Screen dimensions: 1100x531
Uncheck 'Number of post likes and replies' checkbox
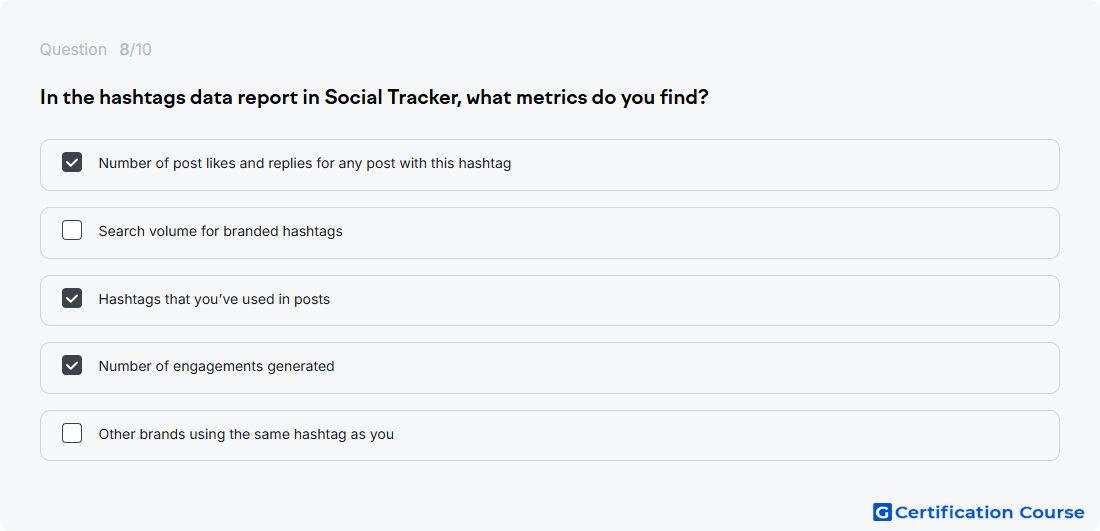pyautogui.click(x=72, y=162)
